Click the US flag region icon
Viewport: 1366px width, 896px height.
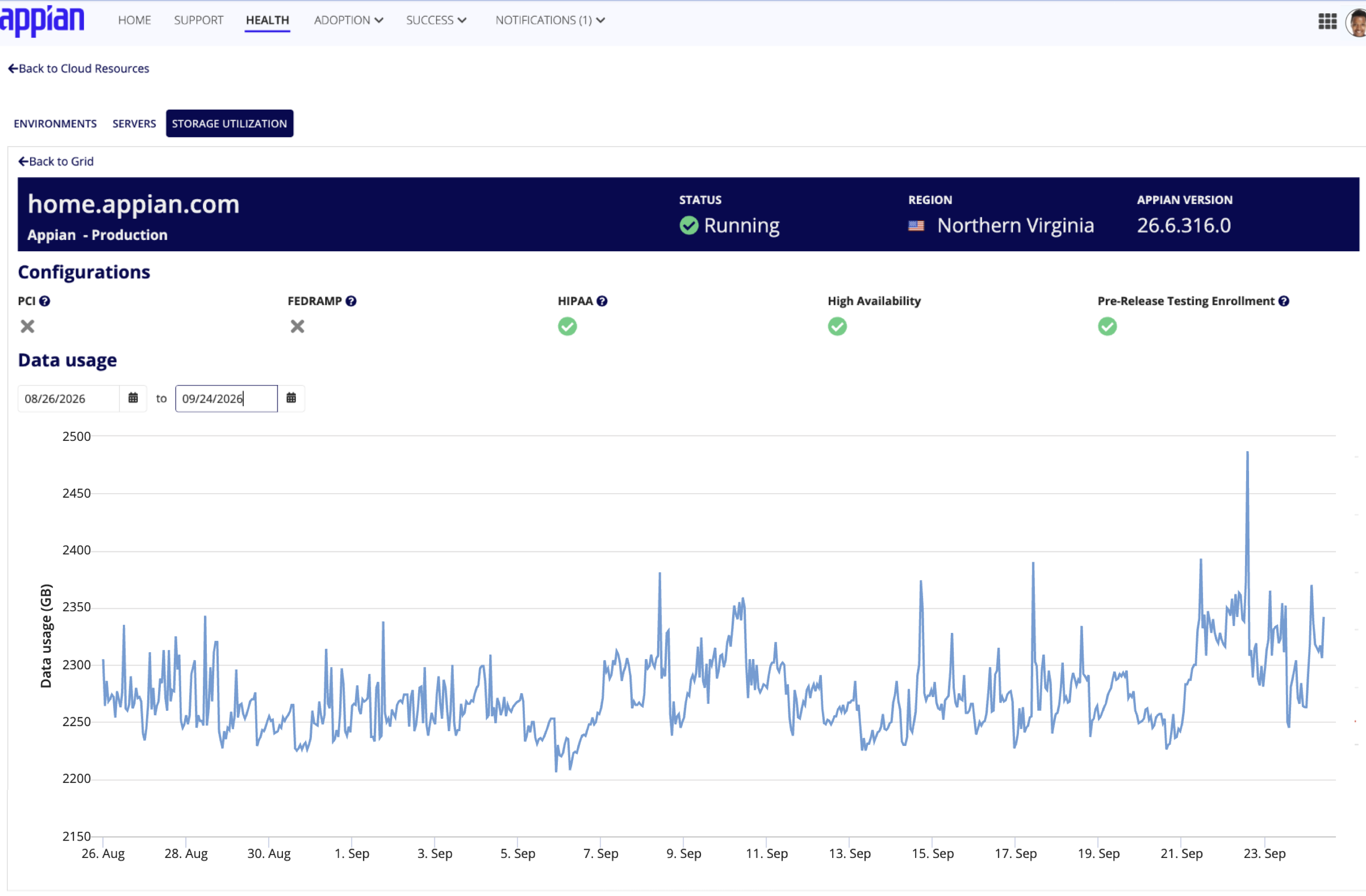(916, 226)
